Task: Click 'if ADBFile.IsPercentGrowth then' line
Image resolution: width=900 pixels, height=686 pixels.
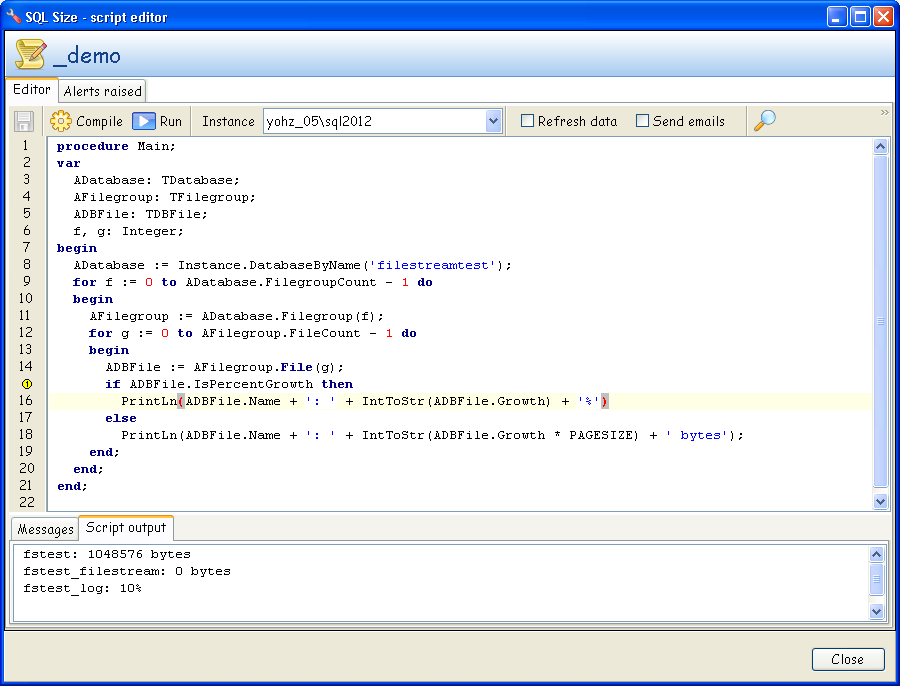Action: 229,384
